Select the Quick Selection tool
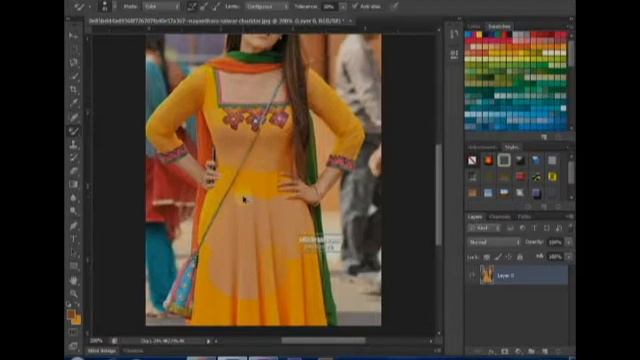This screenshot has width=640, height=360. pos(73,76)
